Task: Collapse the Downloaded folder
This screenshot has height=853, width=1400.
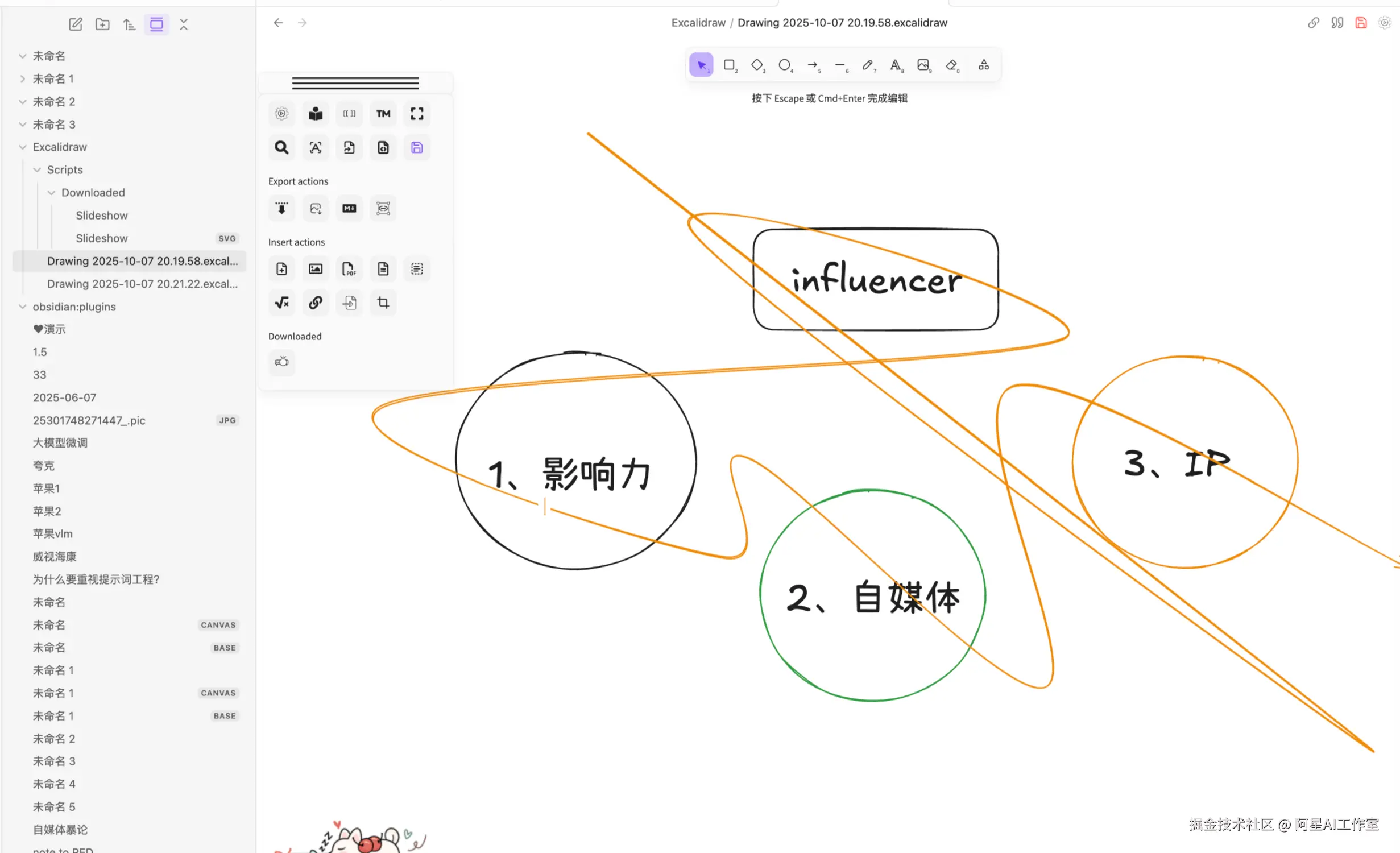Action: [x=51, y=192]
